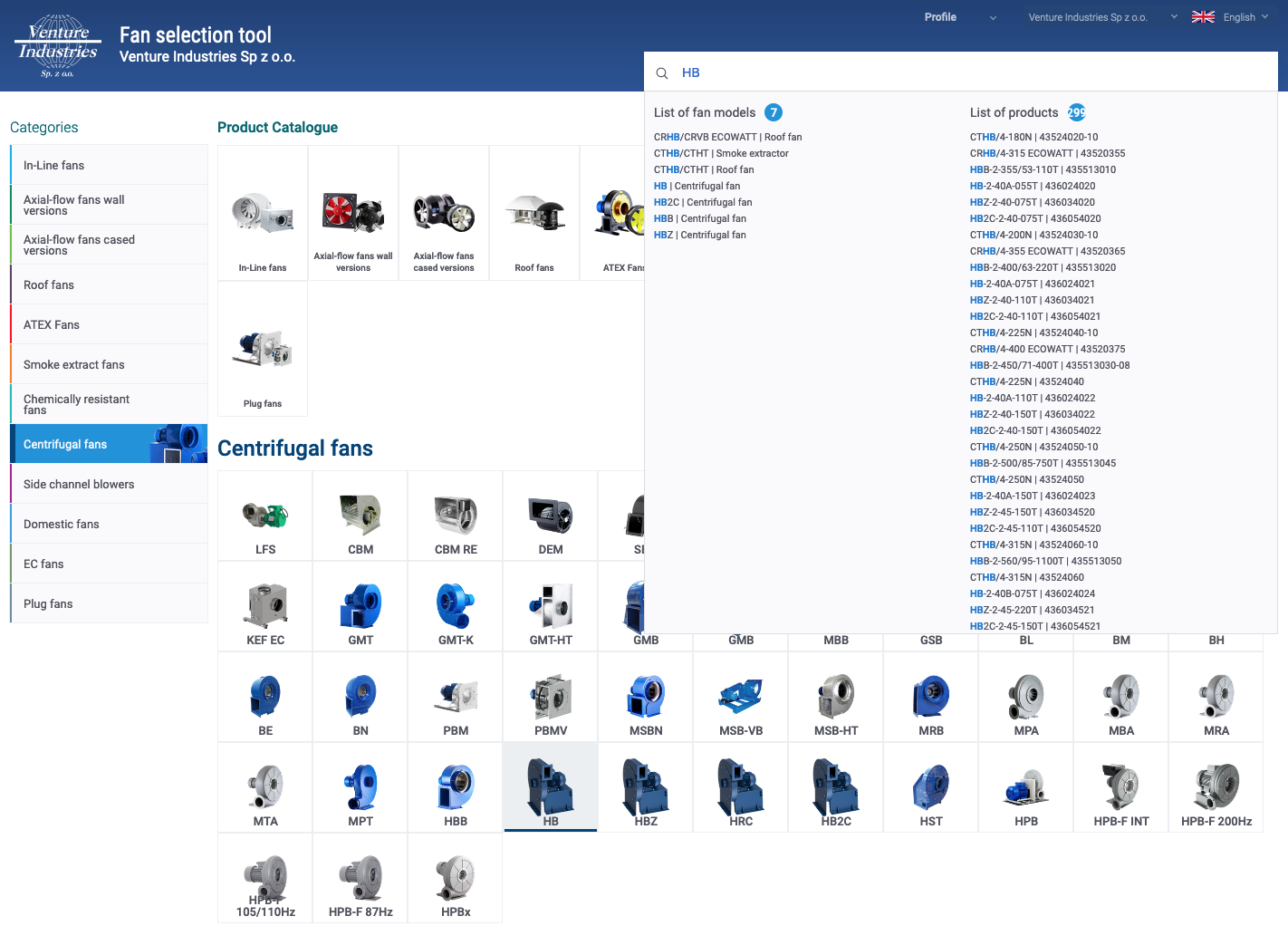This screenshot has width=1288, height=945.
Task: Open the HST fan model
Action: tap(931, 787)
